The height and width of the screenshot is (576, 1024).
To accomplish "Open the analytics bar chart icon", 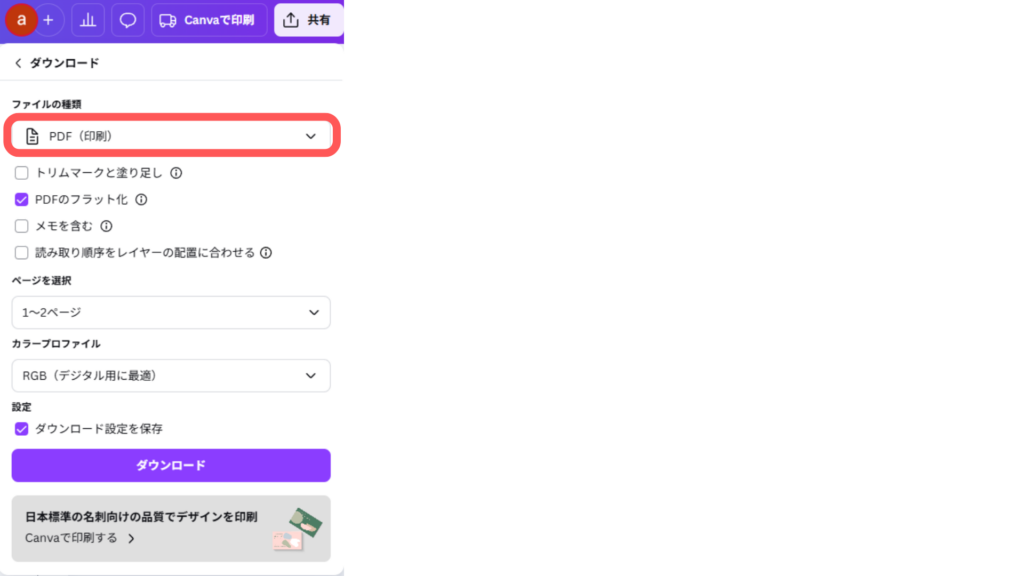I will click(88, 20).
